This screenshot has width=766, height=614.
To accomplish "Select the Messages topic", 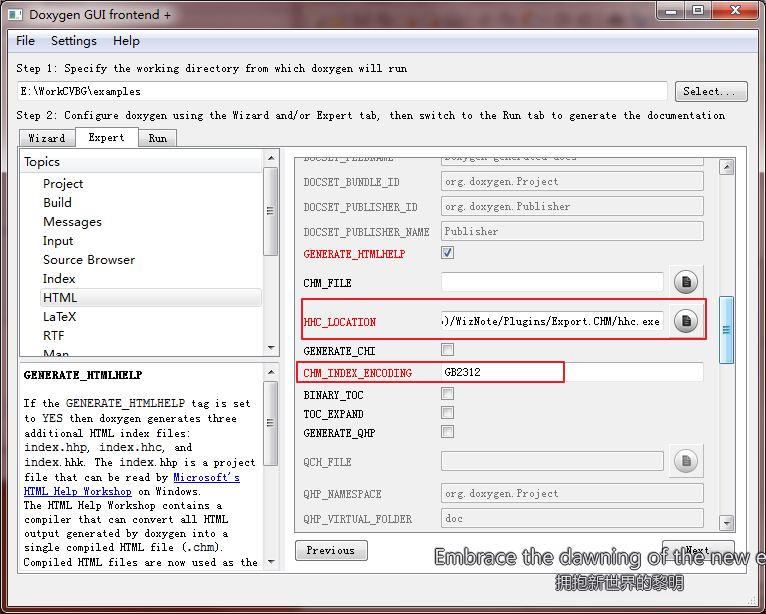I will [72, 222].
